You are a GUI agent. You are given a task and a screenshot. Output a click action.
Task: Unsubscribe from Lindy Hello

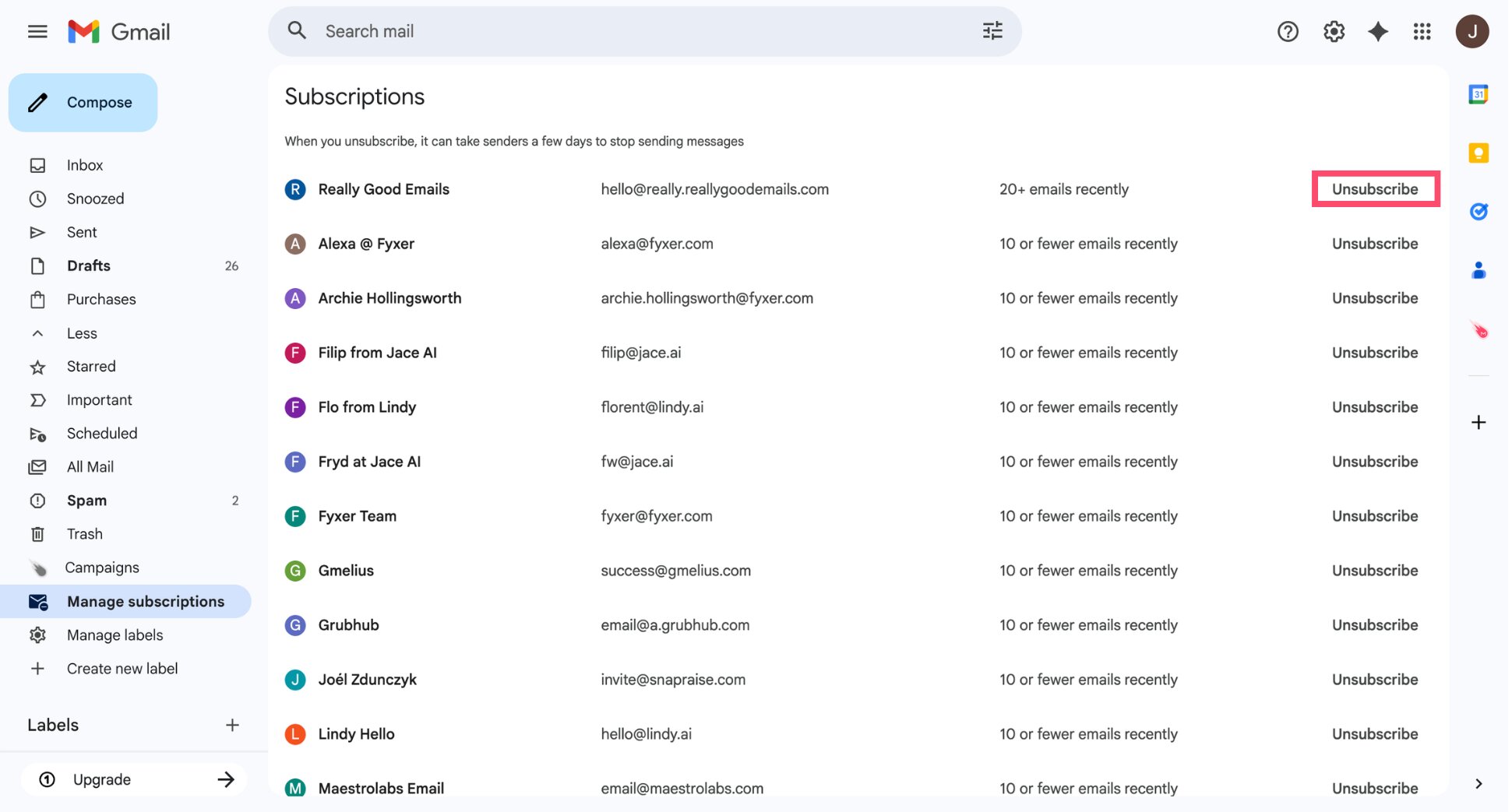1375,734
